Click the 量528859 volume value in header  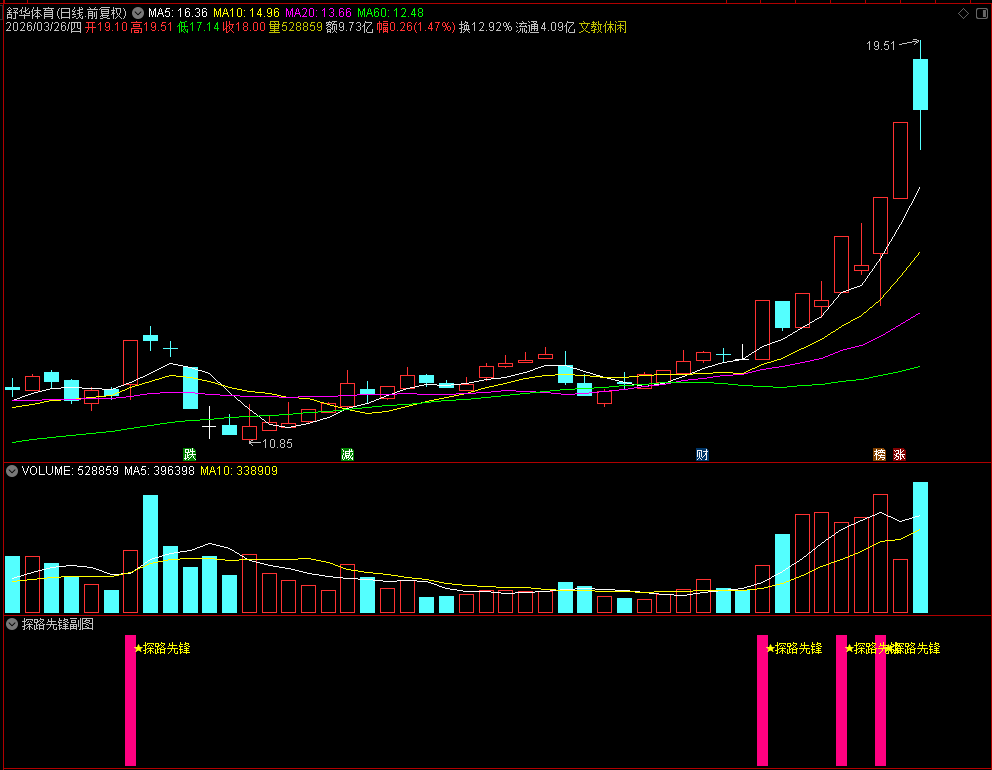295,27
